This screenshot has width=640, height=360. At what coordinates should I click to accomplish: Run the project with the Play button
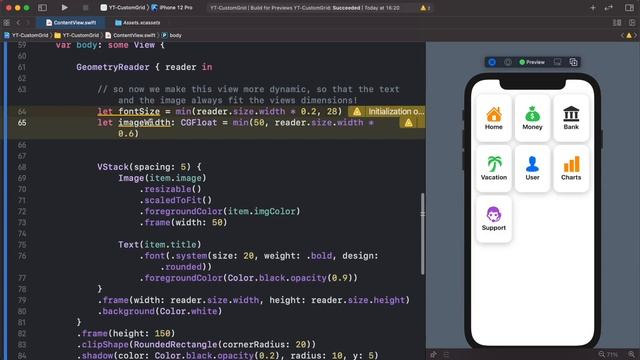point(64,7)
